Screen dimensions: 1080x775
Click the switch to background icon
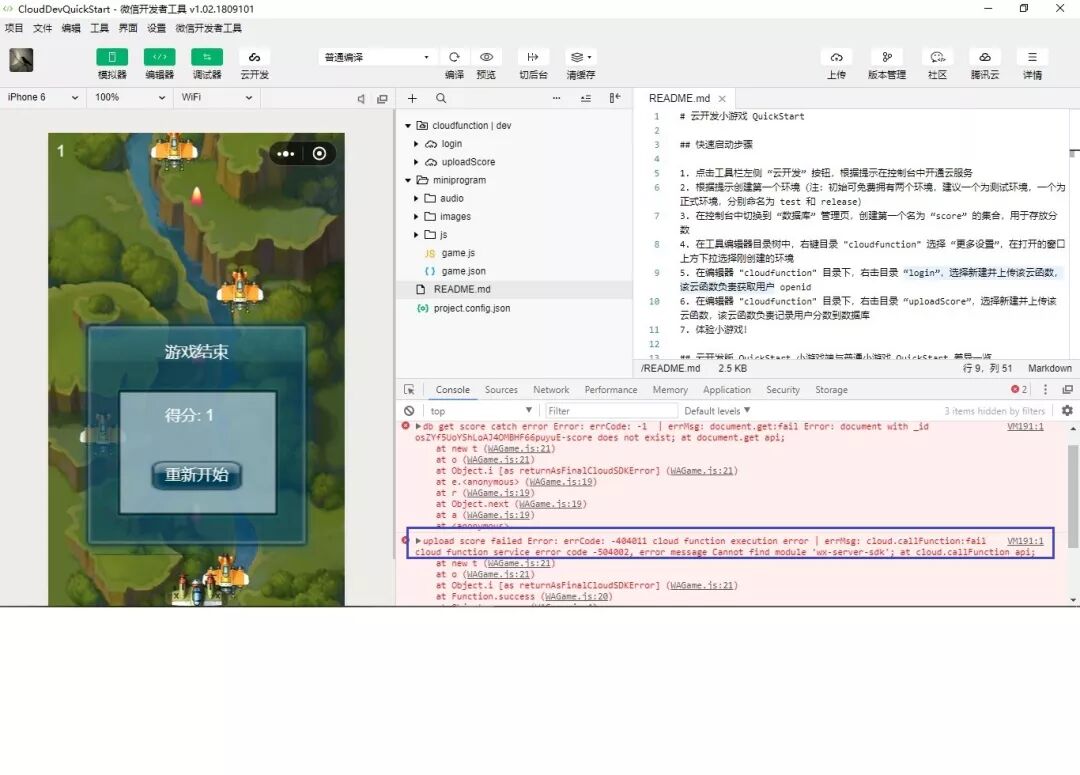(532, 57)
